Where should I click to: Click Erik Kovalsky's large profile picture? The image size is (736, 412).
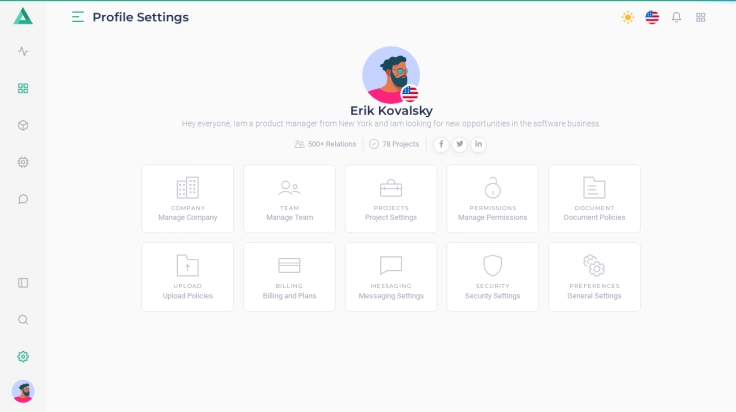390,74
